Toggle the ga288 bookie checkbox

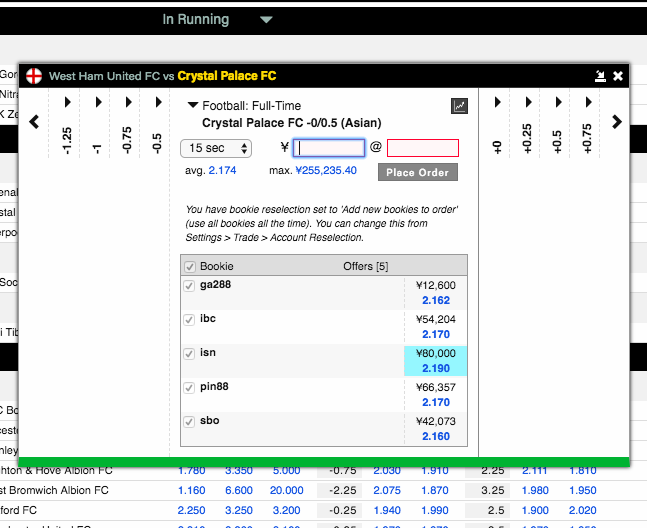[x=189, y=286]
